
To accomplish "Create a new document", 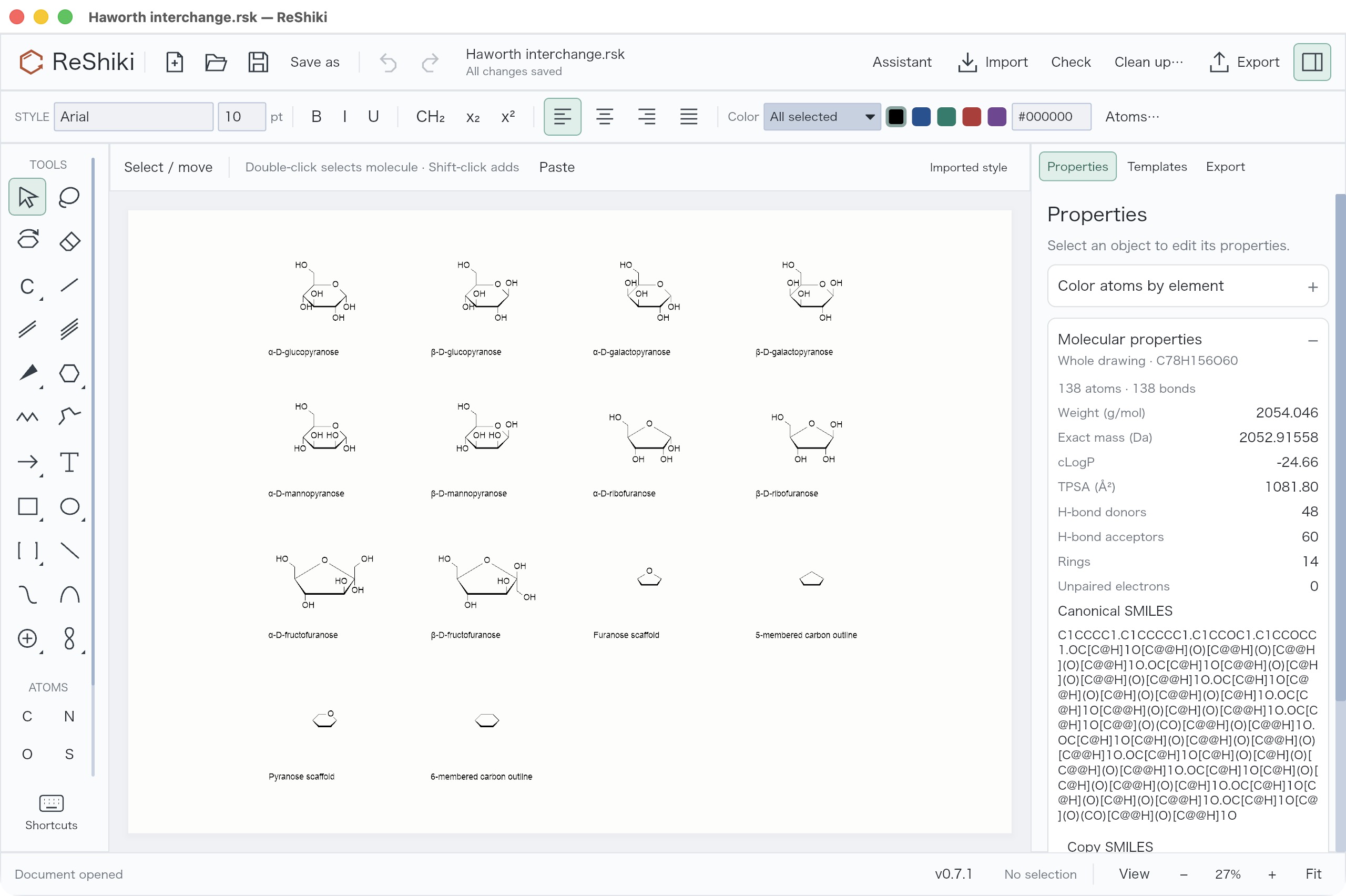I will tap(174, 62).
